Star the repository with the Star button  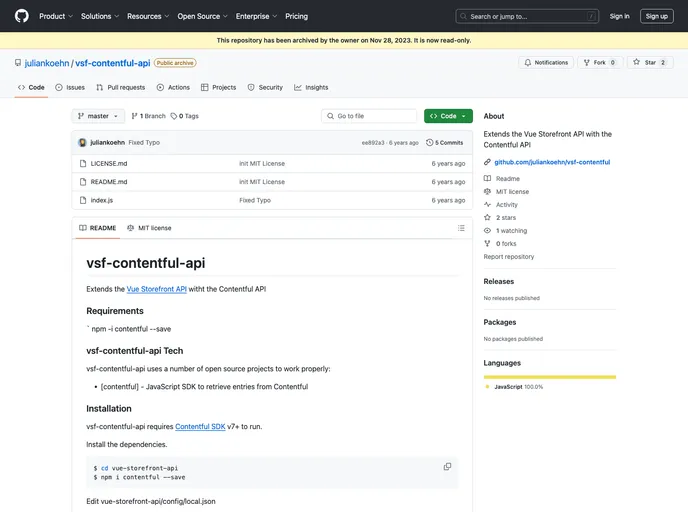(650, 63)
